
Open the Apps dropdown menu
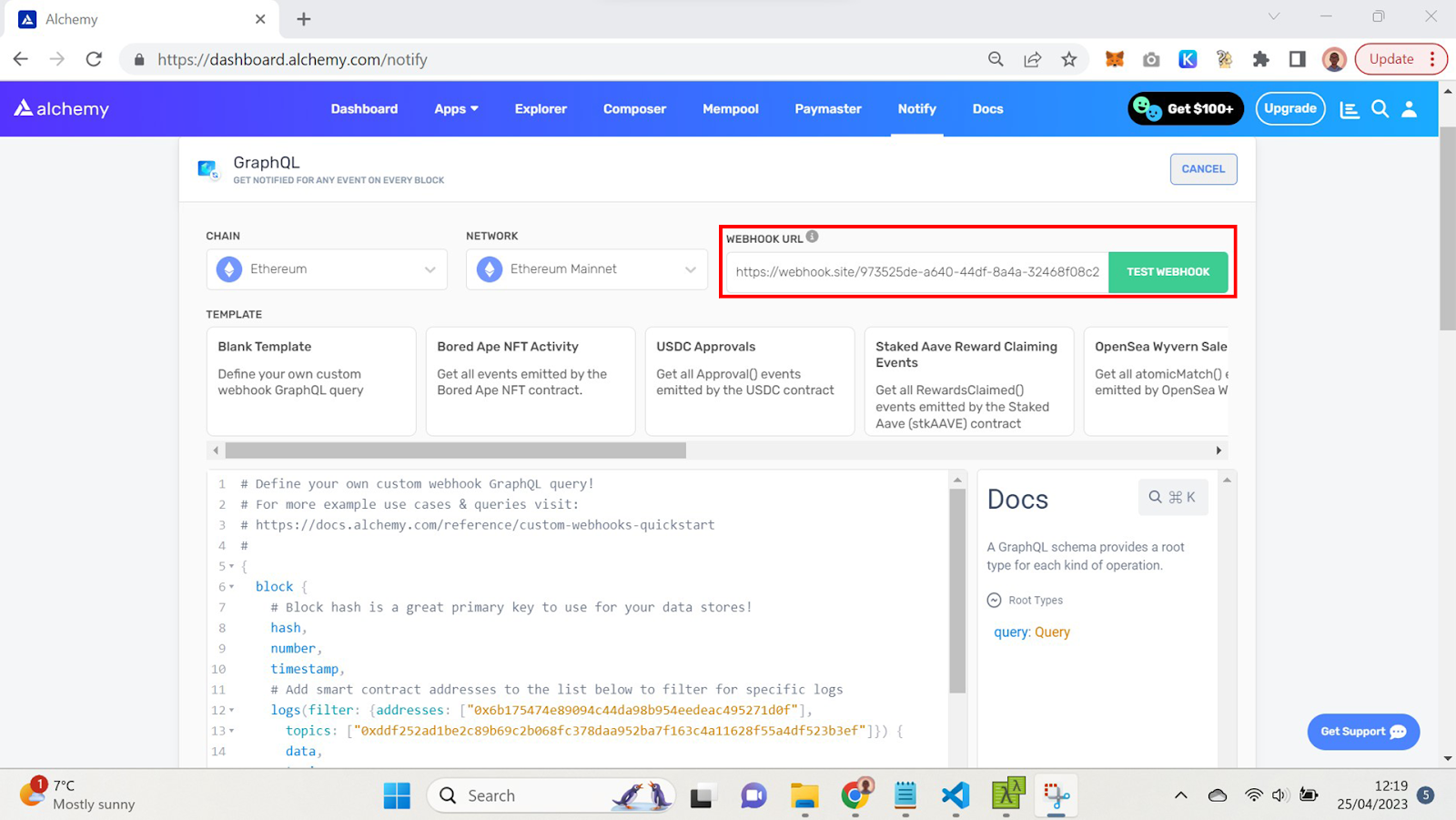456,109
